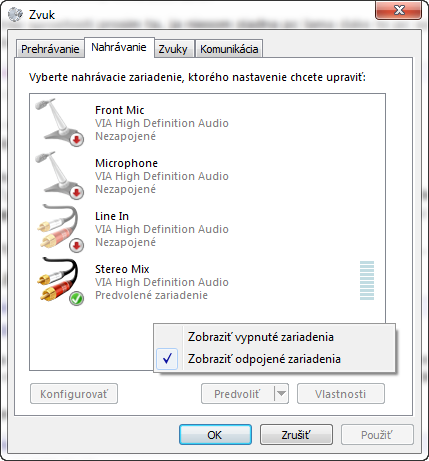This screenshot has height=461, width=429.
Task: Click the Zvuk speaker icon in title bar
Action: (x=15, y=15)
